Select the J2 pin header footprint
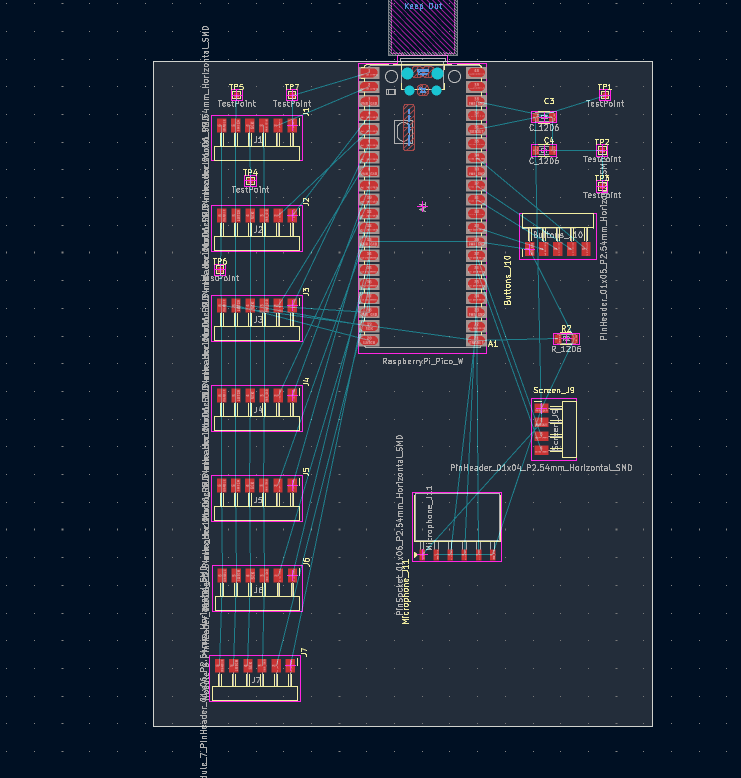 coord(257,228)
